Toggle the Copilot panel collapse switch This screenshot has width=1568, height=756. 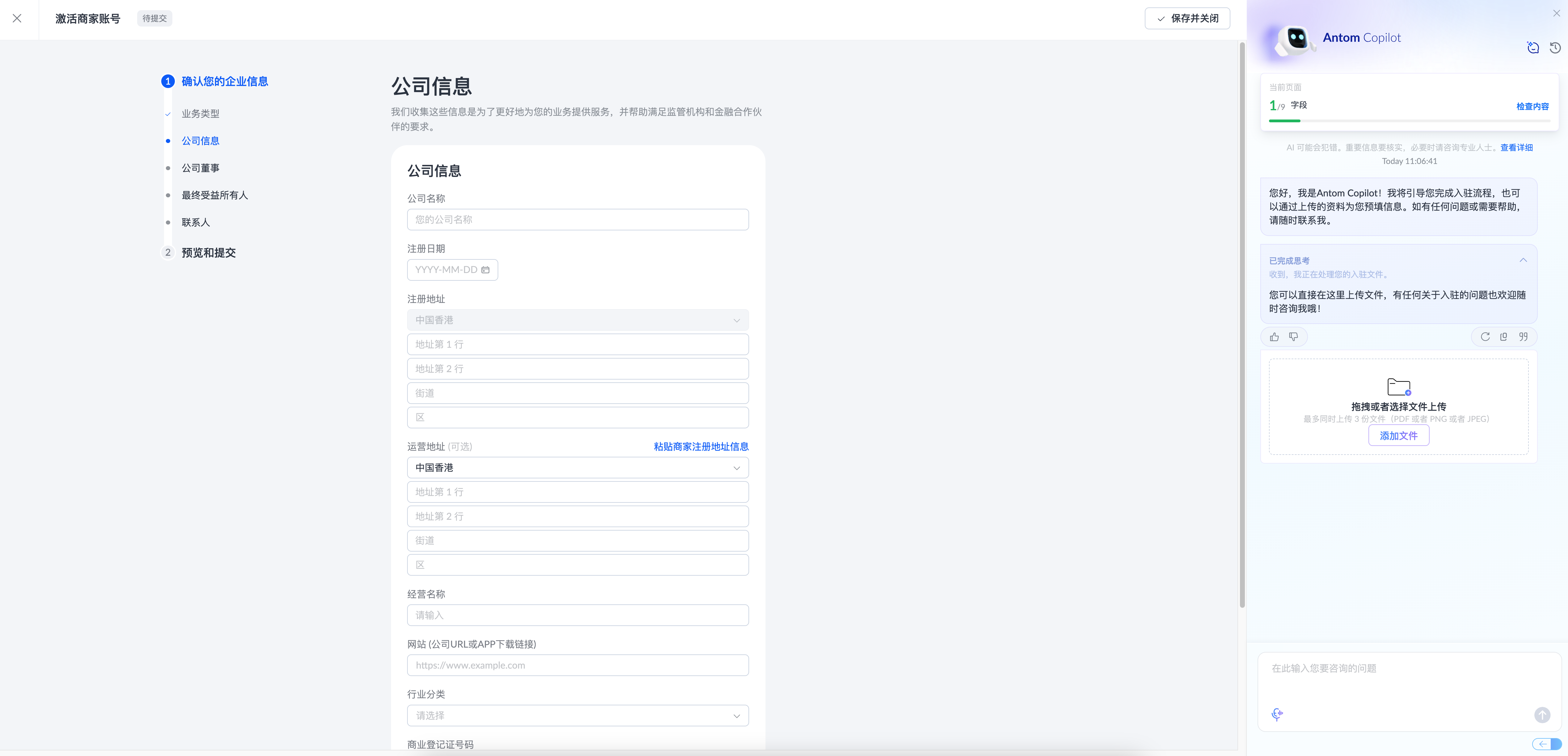(1546, 744)
